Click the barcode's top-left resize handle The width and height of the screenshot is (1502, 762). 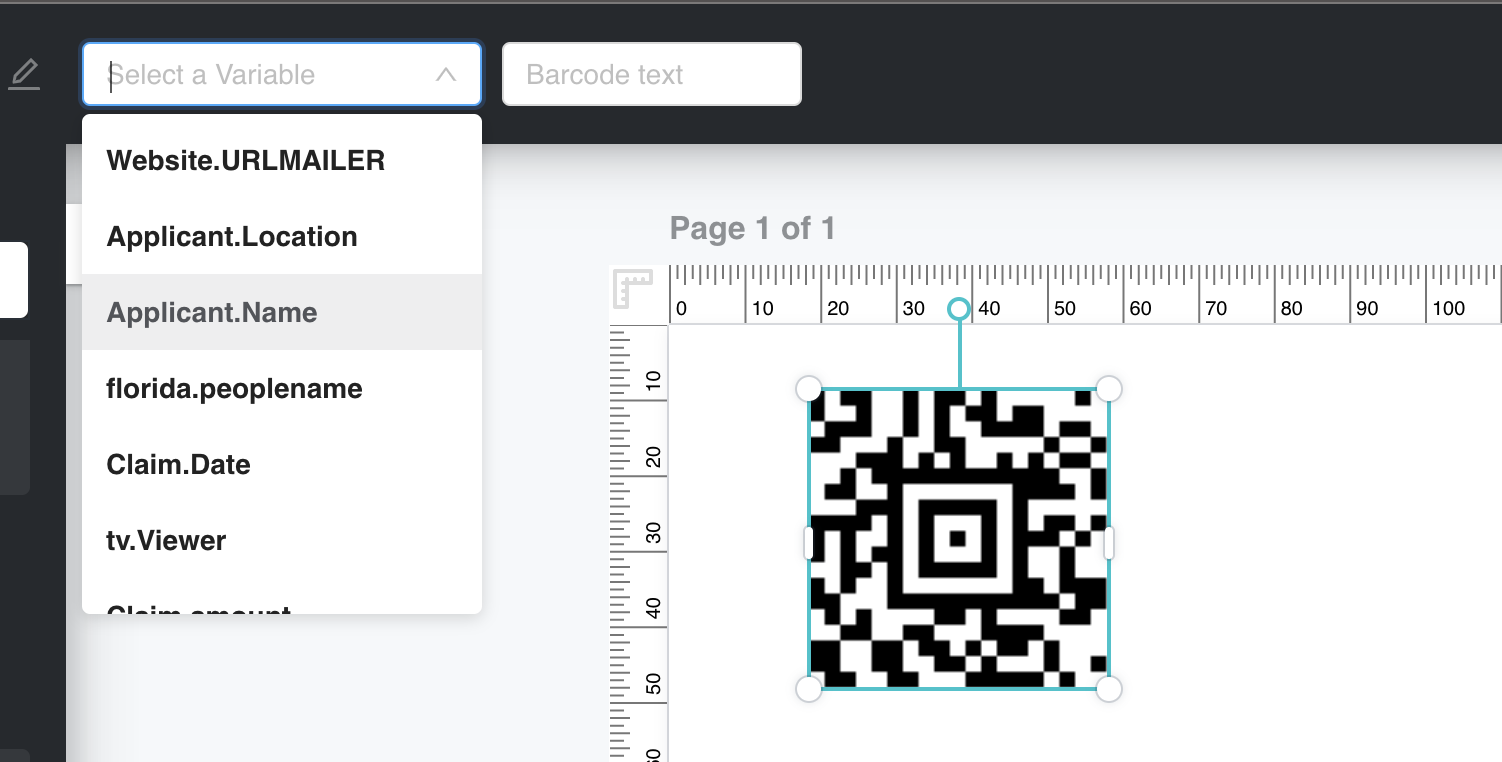pyautogui.click(x=808, y=389)
